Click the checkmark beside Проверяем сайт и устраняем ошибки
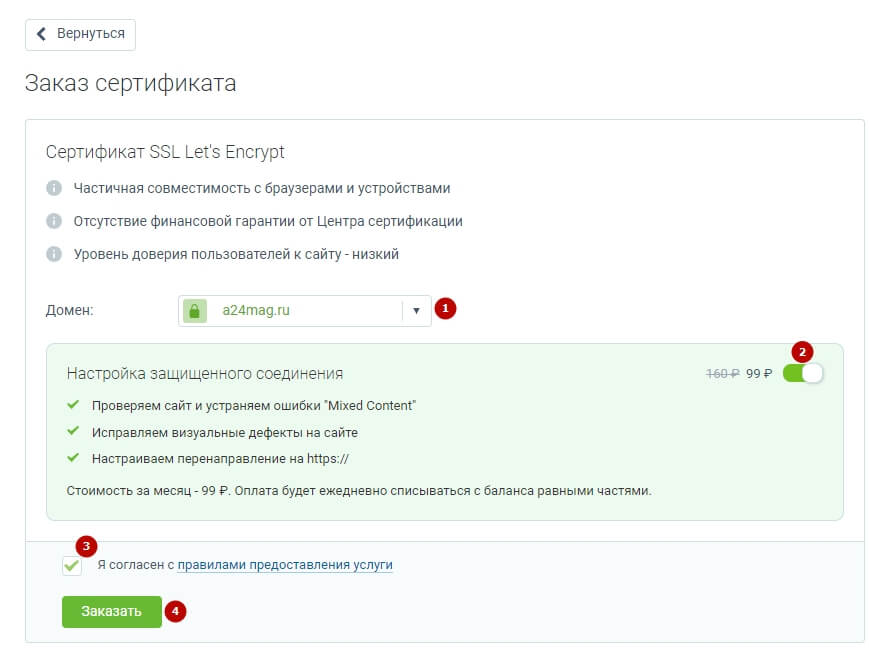The image size is (869, 653). [x=73, y=405]
